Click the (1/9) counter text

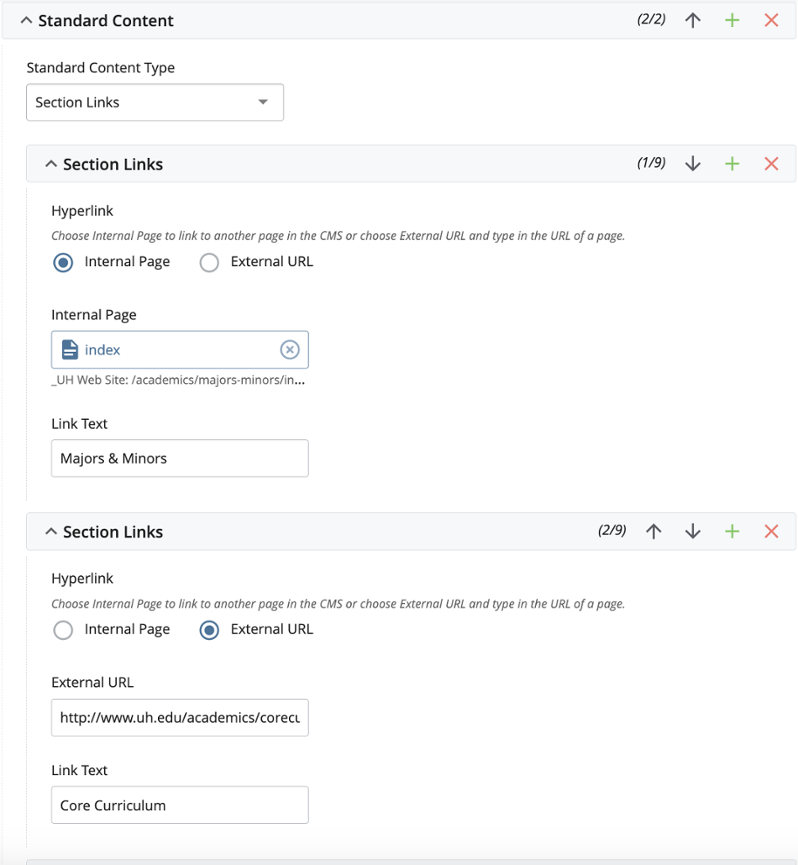coord(651,163)
